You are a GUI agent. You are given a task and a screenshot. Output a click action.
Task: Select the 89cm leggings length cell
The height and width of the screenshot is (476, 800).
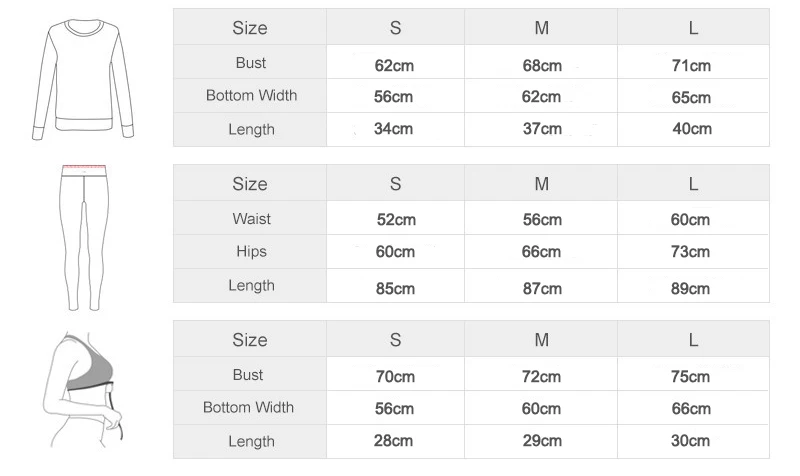pyautogui.click(x=691, y=288)
